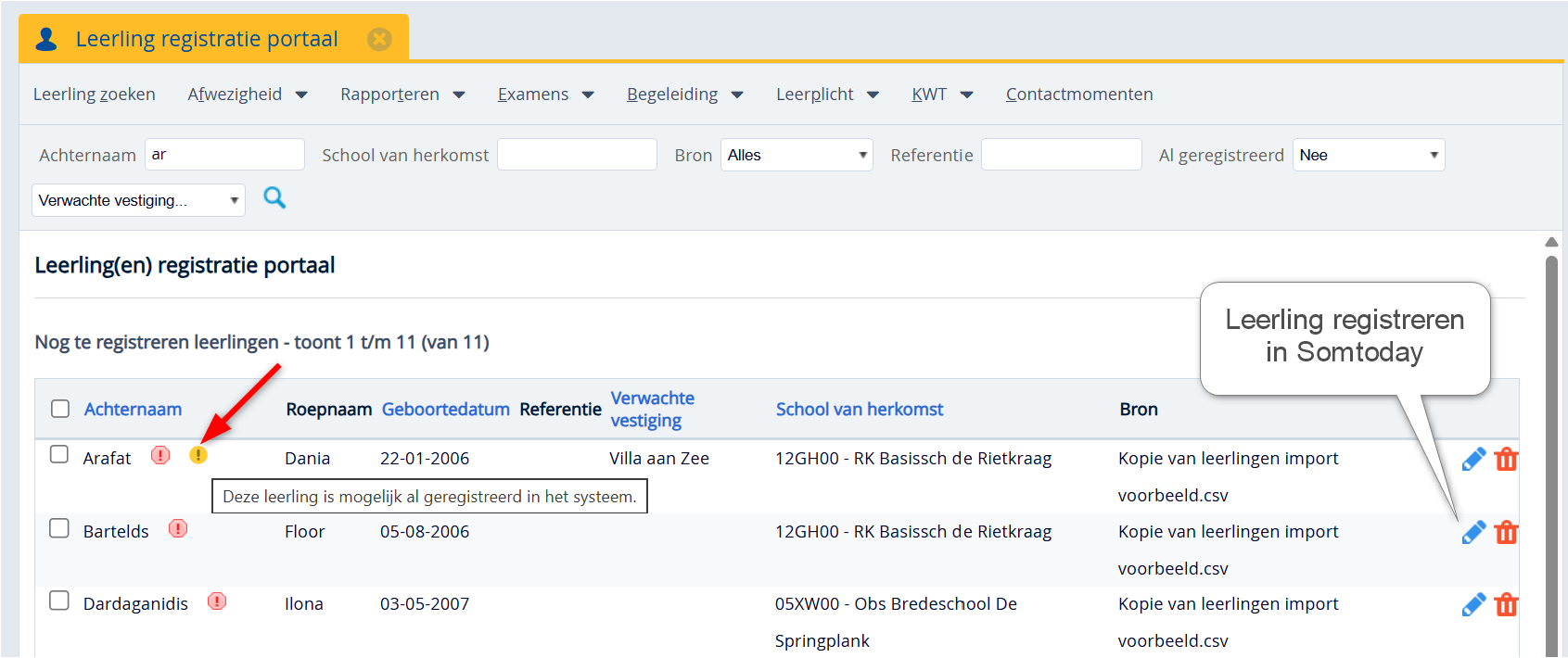Click the magnifier search icon
1568x658 pixels.
(x=274, y=197)
